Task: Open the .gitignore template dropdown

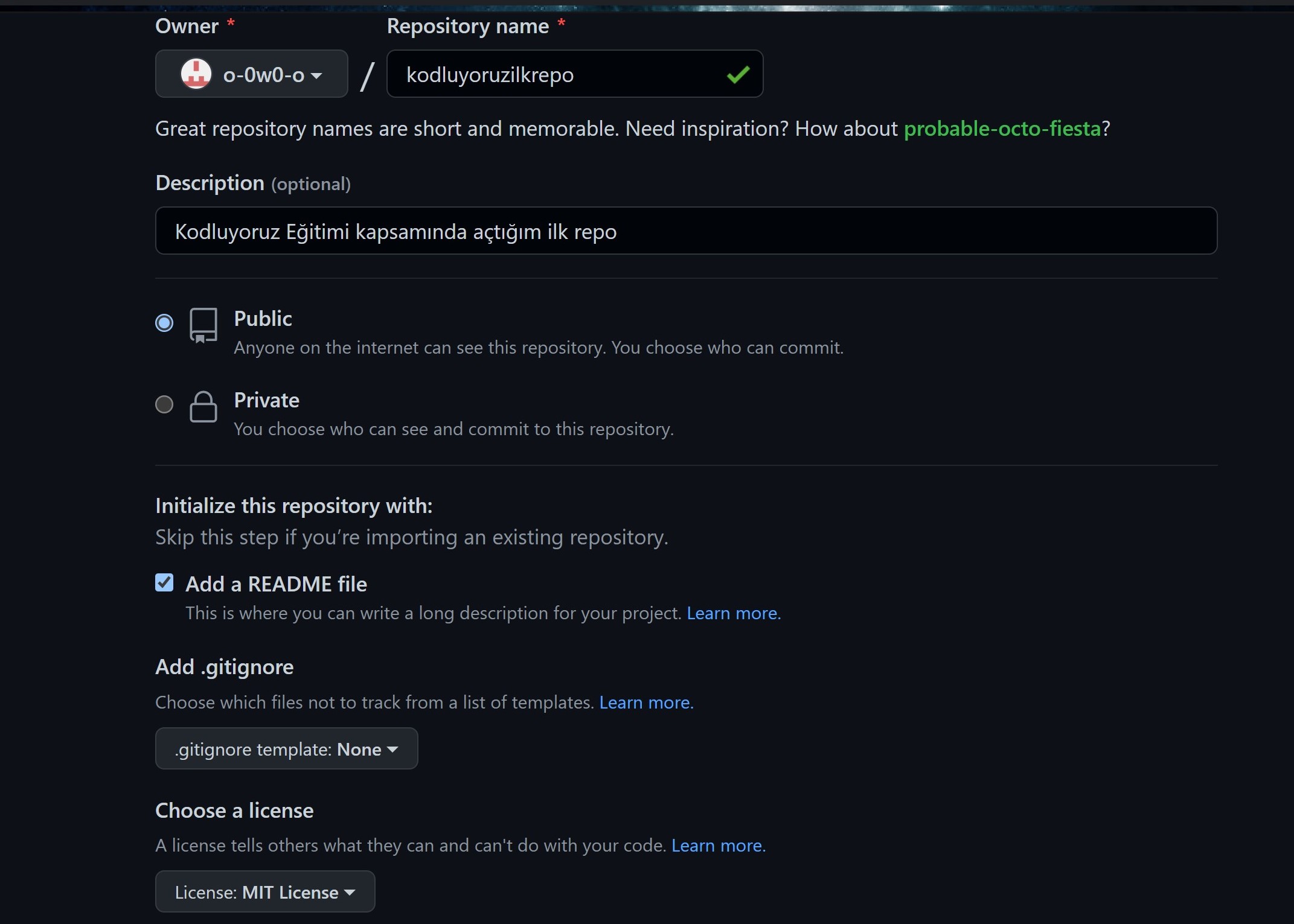Action: 287,748
